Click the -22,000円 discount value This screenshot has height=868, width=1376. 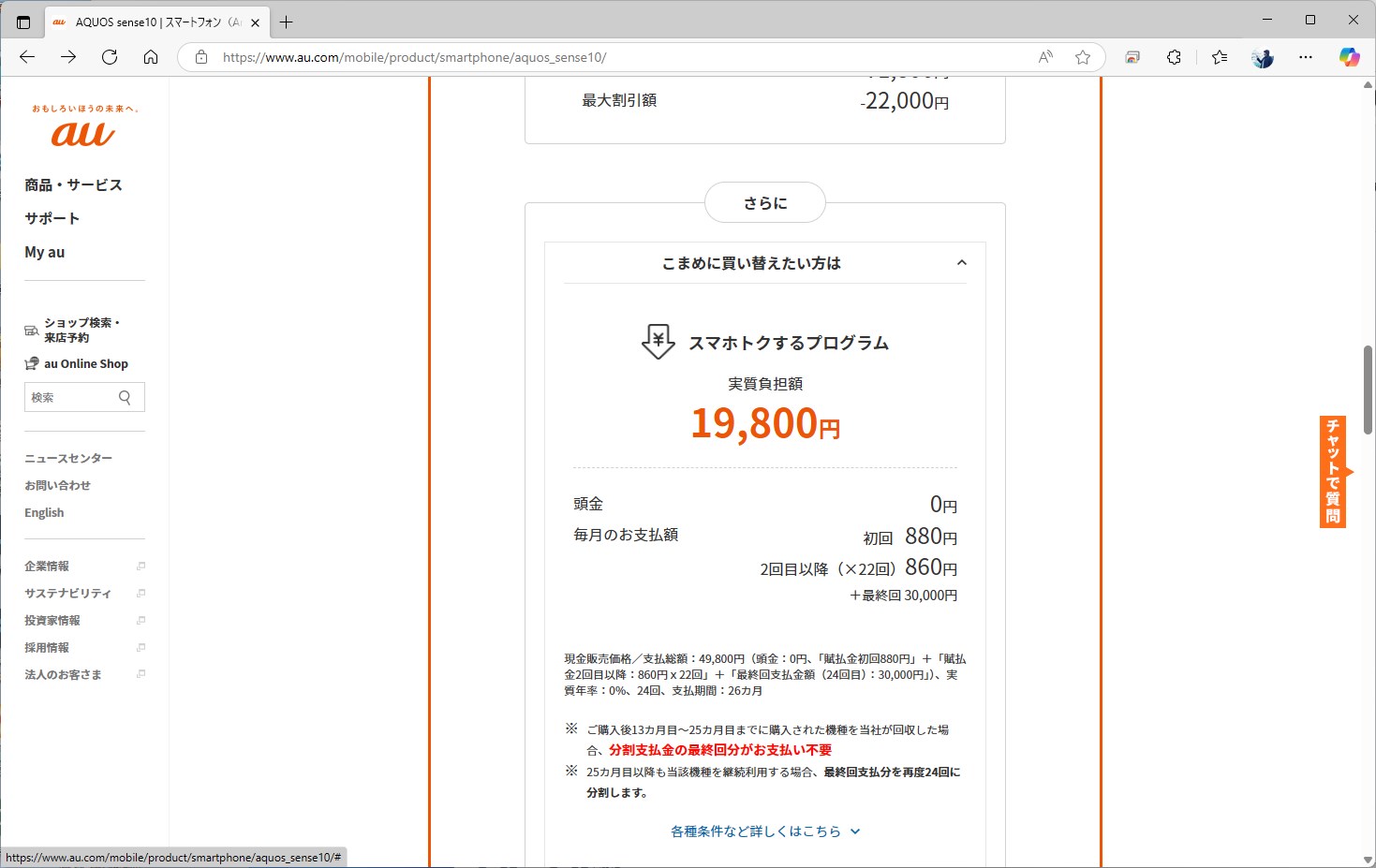click(x=905, y=101)
